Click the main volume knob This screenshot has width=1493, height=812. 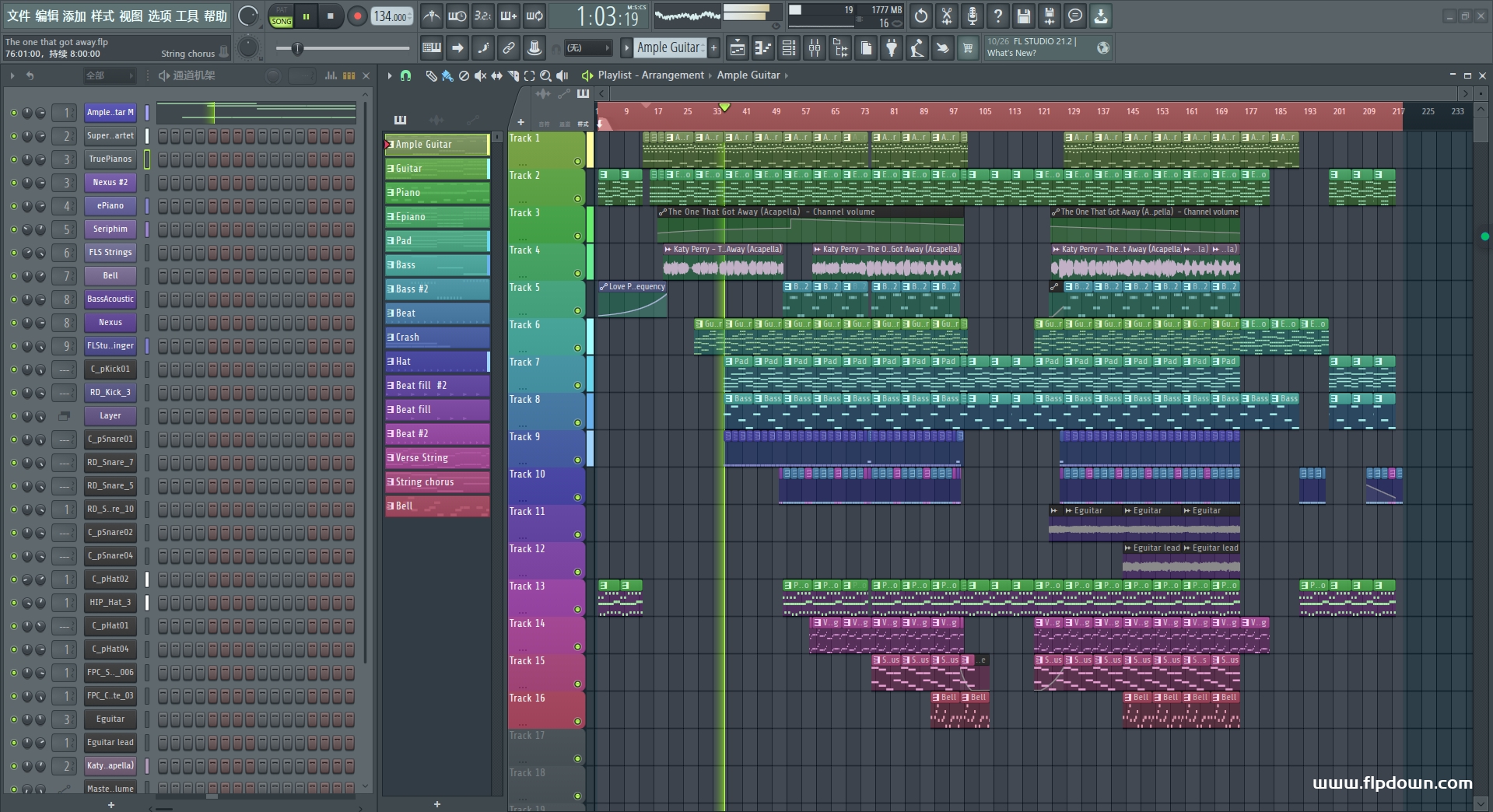pyautogui.click(x=248, y=16)
